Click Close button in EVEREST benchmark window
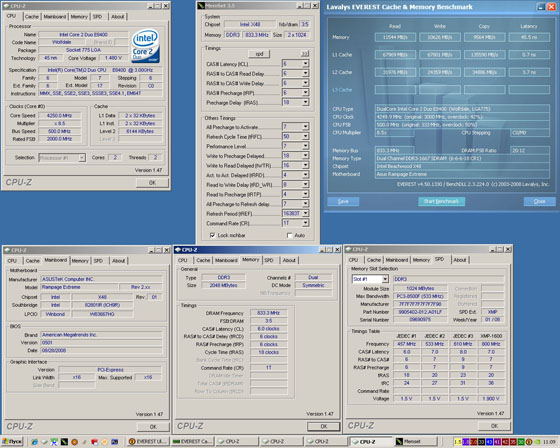The height and width of the screenshot is (448, 560). coord(539,202)
